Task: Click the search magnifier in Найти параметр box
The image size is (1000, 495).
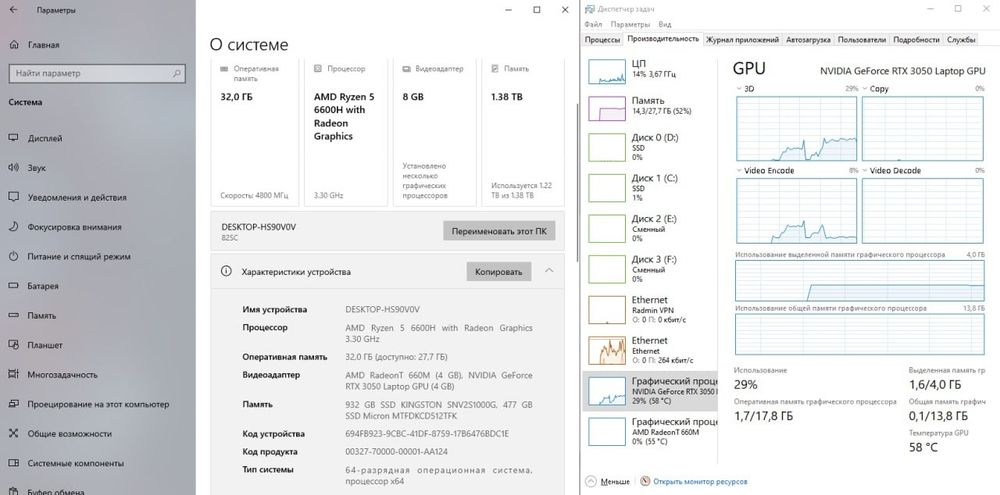Action: point(177,73)
